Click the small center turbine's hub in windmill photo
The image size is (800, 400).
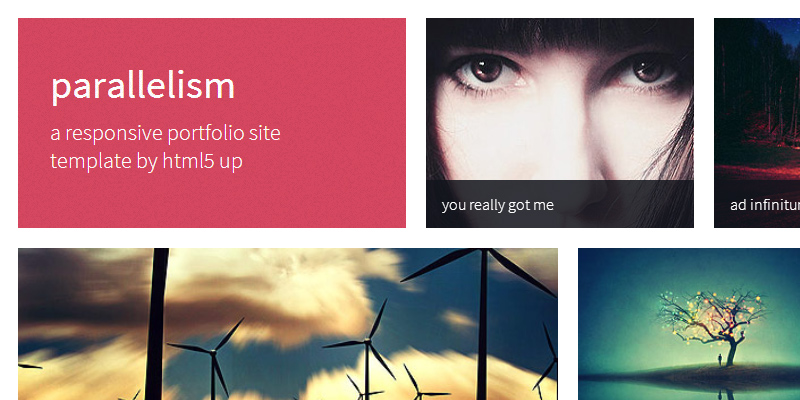367,340
